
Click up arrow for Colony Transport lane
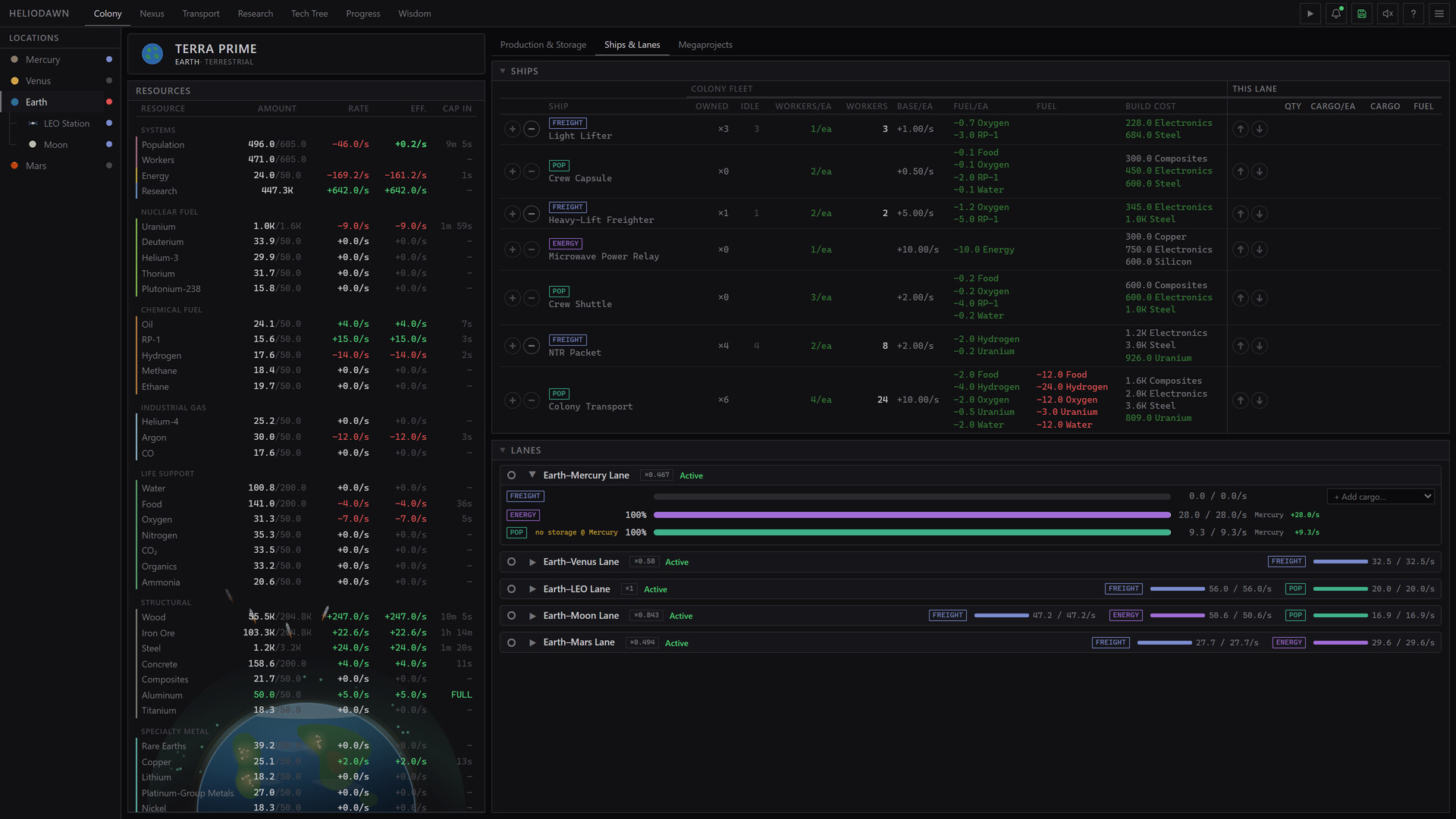[x=1241, y=400]
